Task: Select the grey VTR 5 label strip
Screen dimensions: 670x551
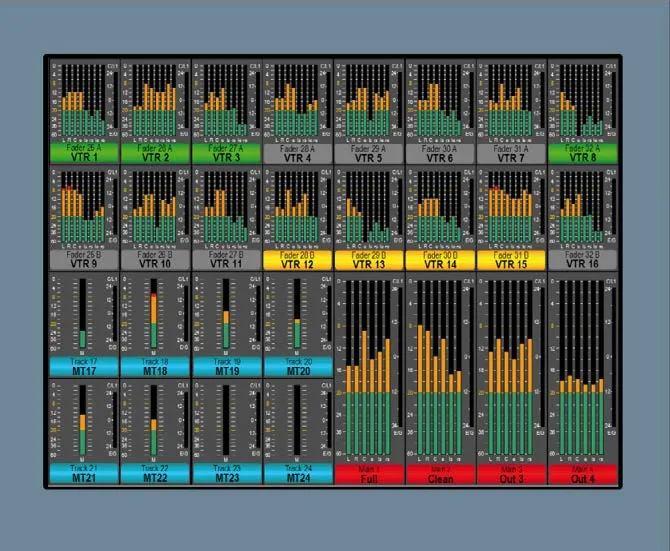Action: pos(369,153)
